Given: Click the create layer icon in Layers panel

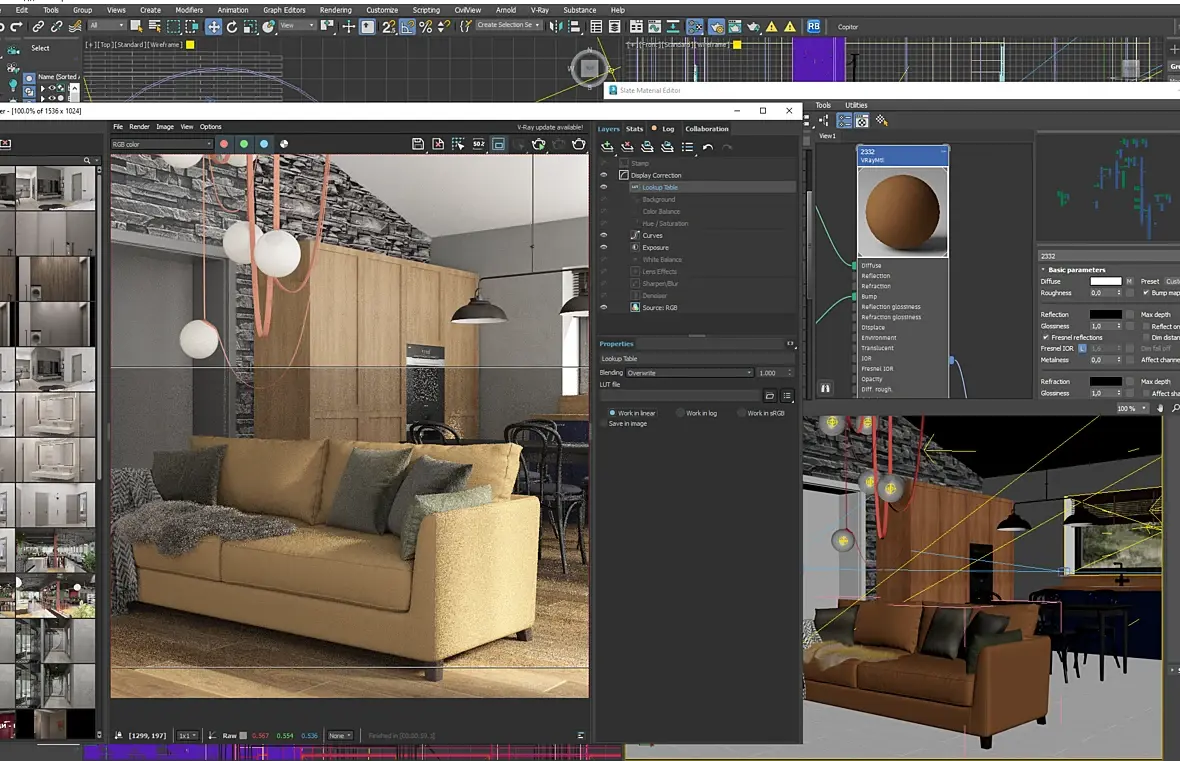Looking at the screenshot, I should pyautogui.click(x=607, y=147).
